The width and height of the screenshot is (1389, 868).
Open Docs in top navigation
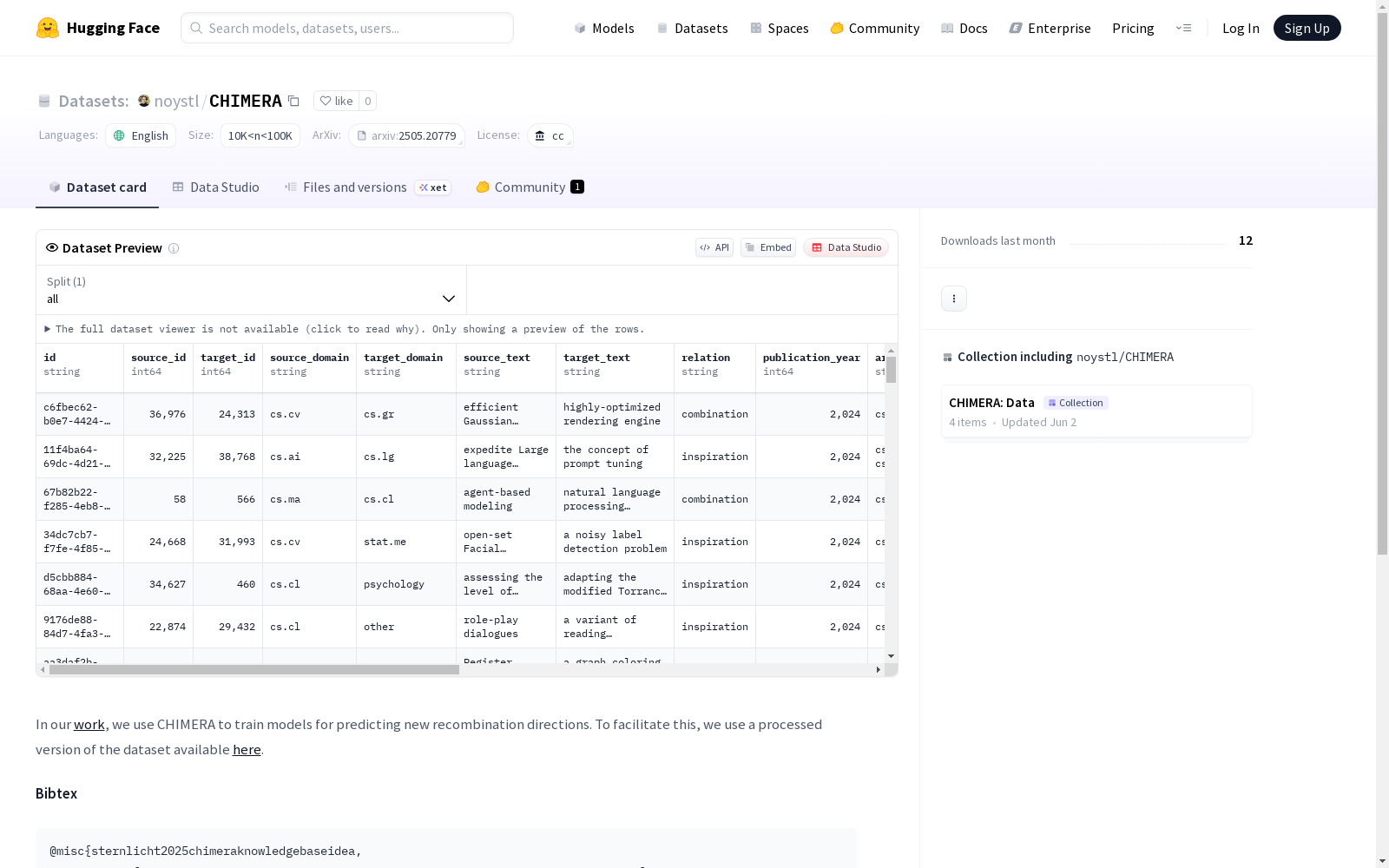click(x=964, y=28)
